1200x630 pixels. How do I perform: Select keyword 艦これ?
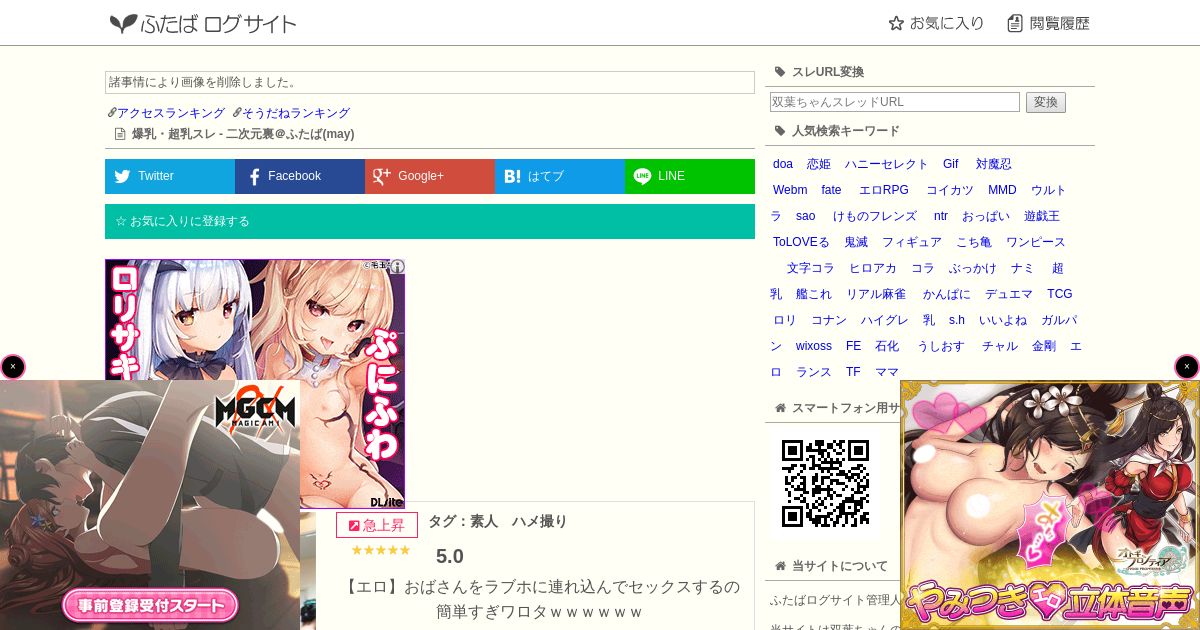click(814, 294)
